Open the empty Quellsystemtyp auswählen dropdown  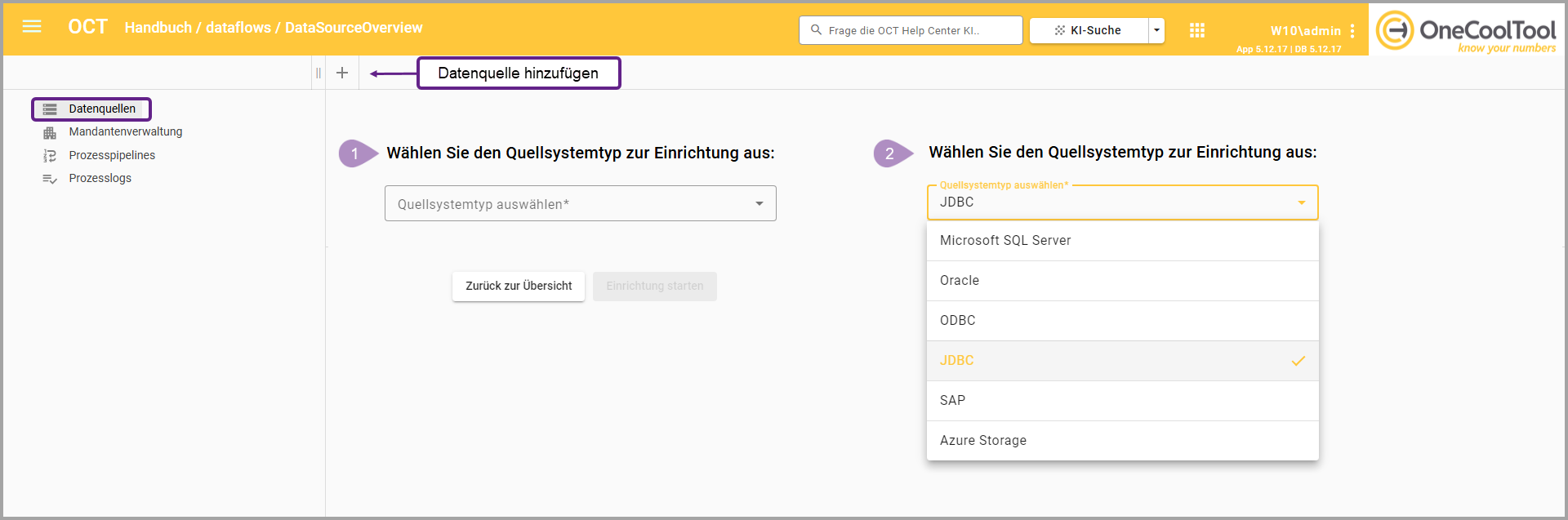click(x=580, y=203)
